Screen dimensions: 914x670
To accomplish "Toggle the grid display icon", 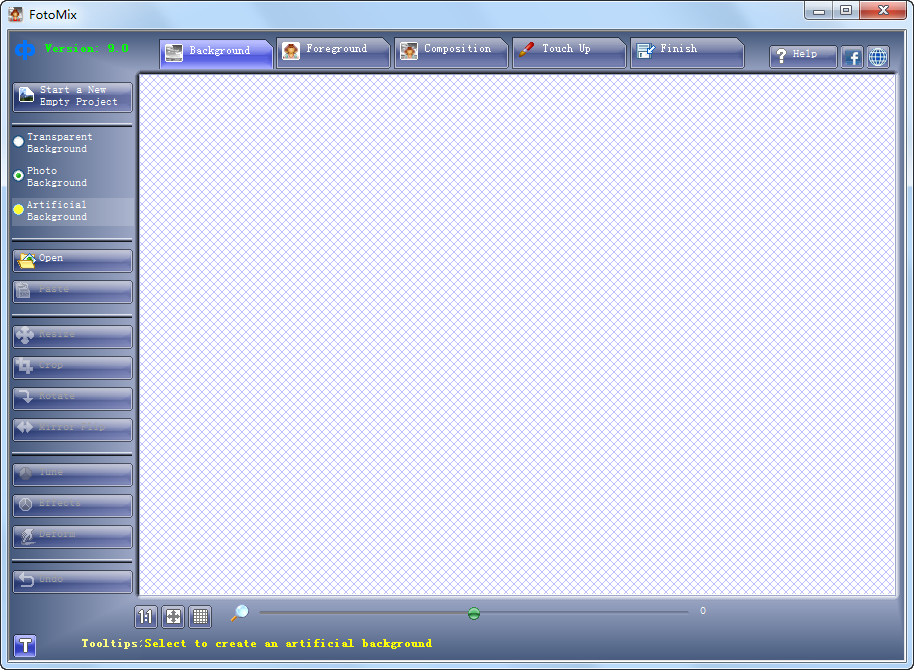I will click(201, 617).
